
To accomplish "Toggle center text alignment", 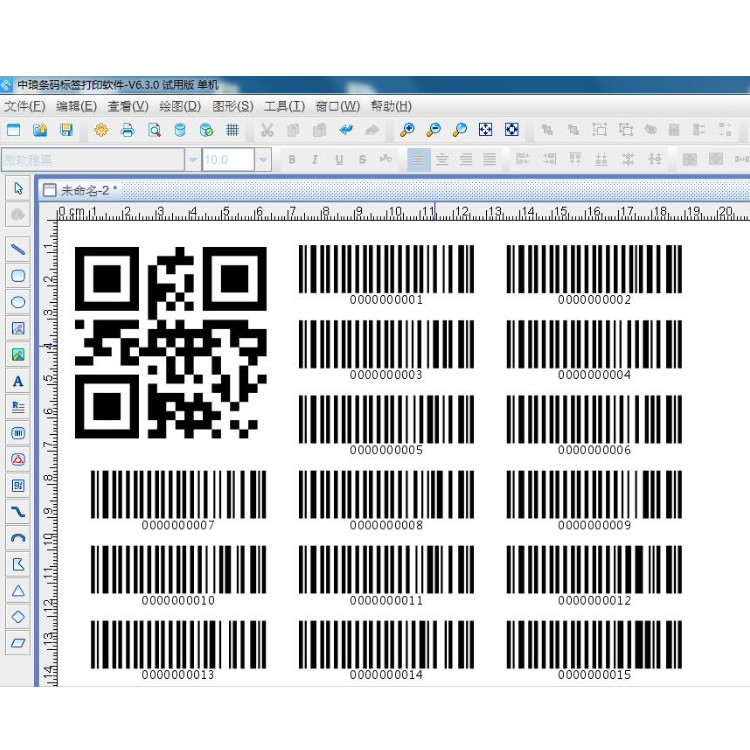I will coord(442,159).
